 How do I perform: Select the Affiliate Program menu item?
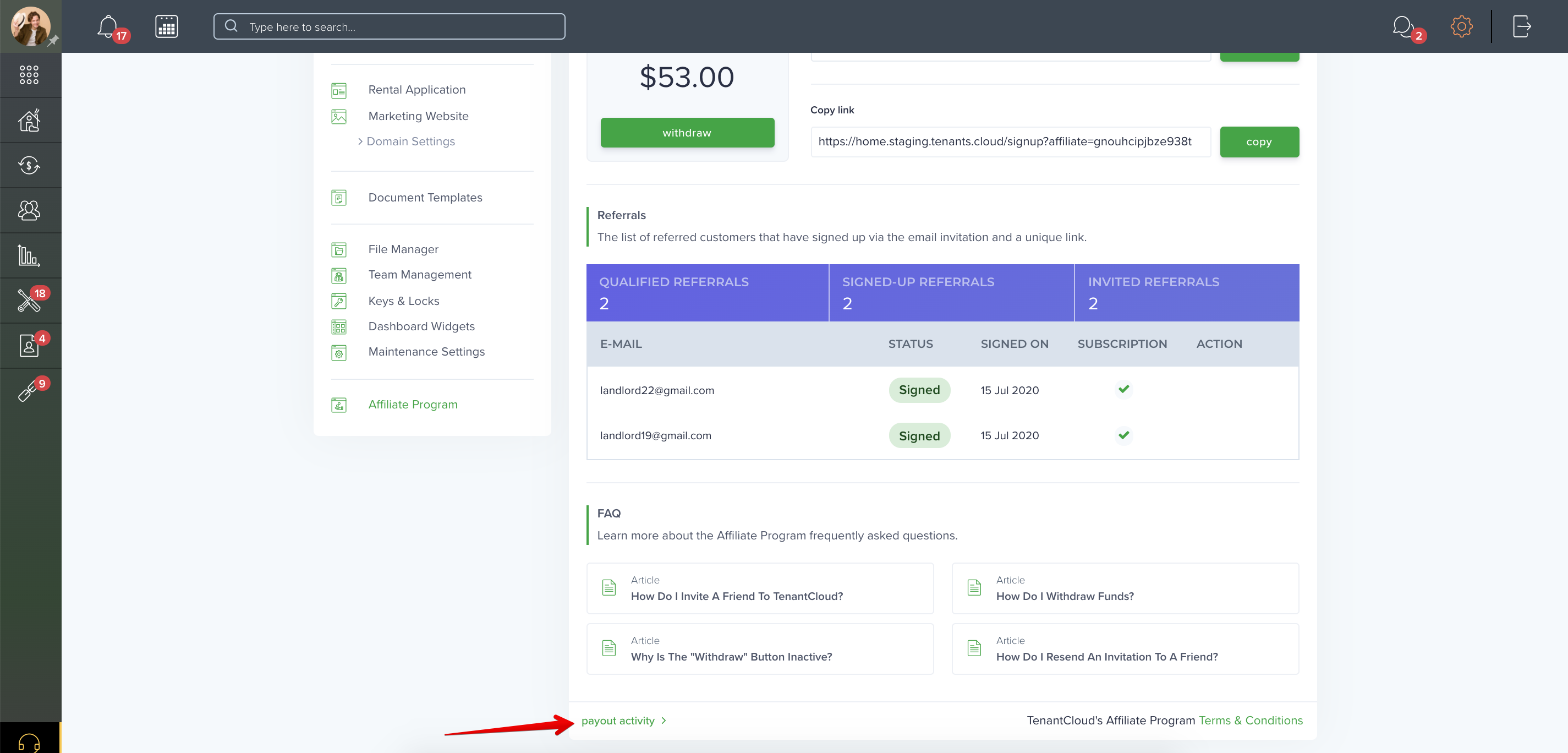coord(413,405)
